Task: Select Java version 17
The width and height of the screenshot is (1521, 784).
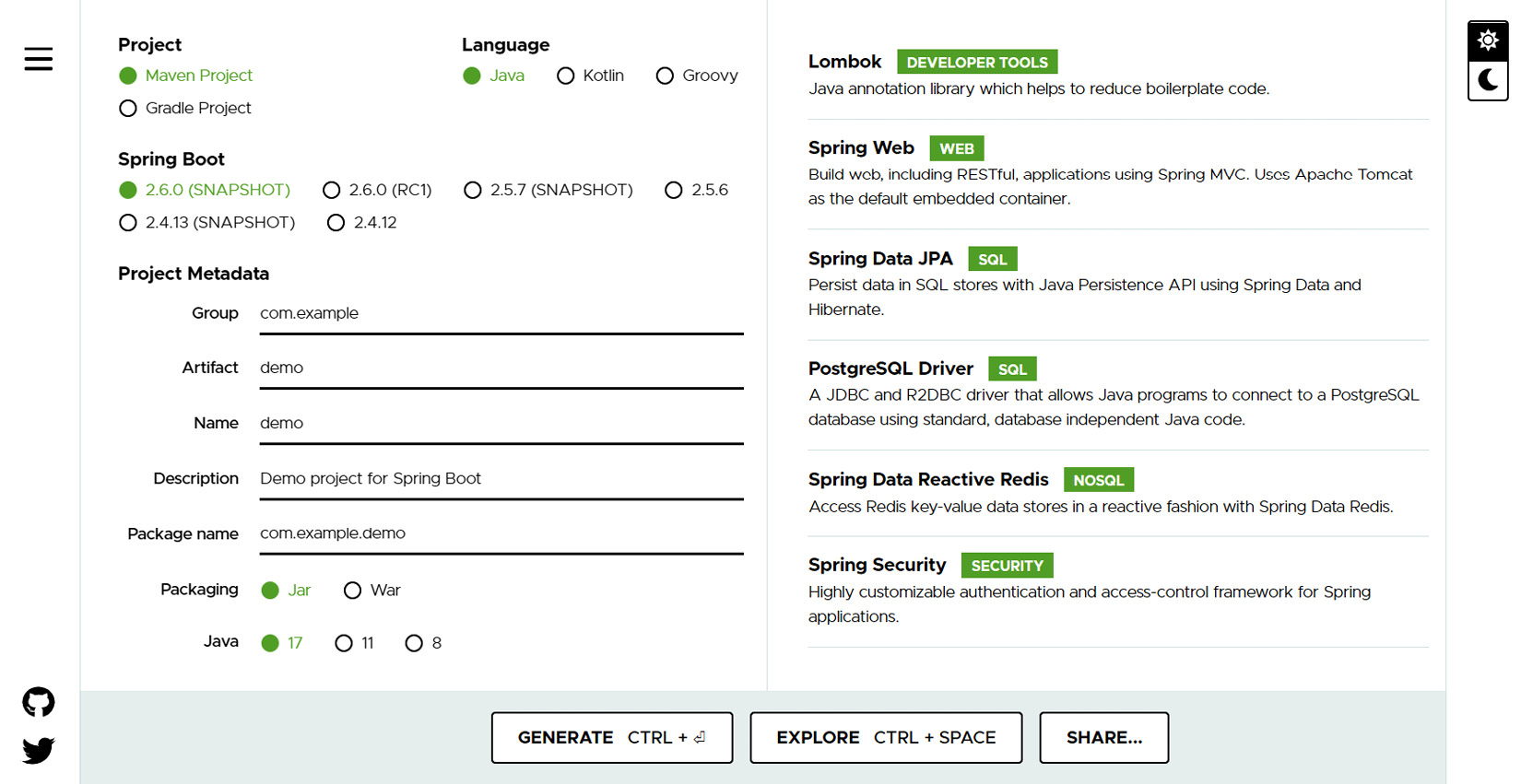Action: click(x=282, y=643)
